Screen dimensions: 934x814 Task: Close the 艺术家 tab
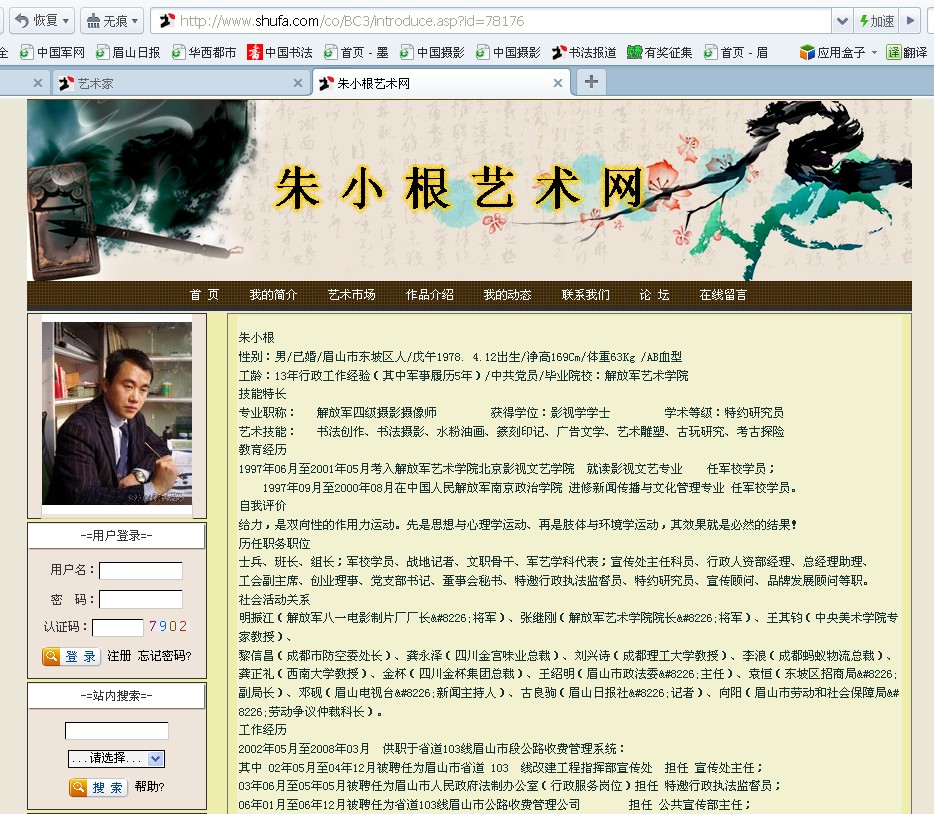(38, 83)
